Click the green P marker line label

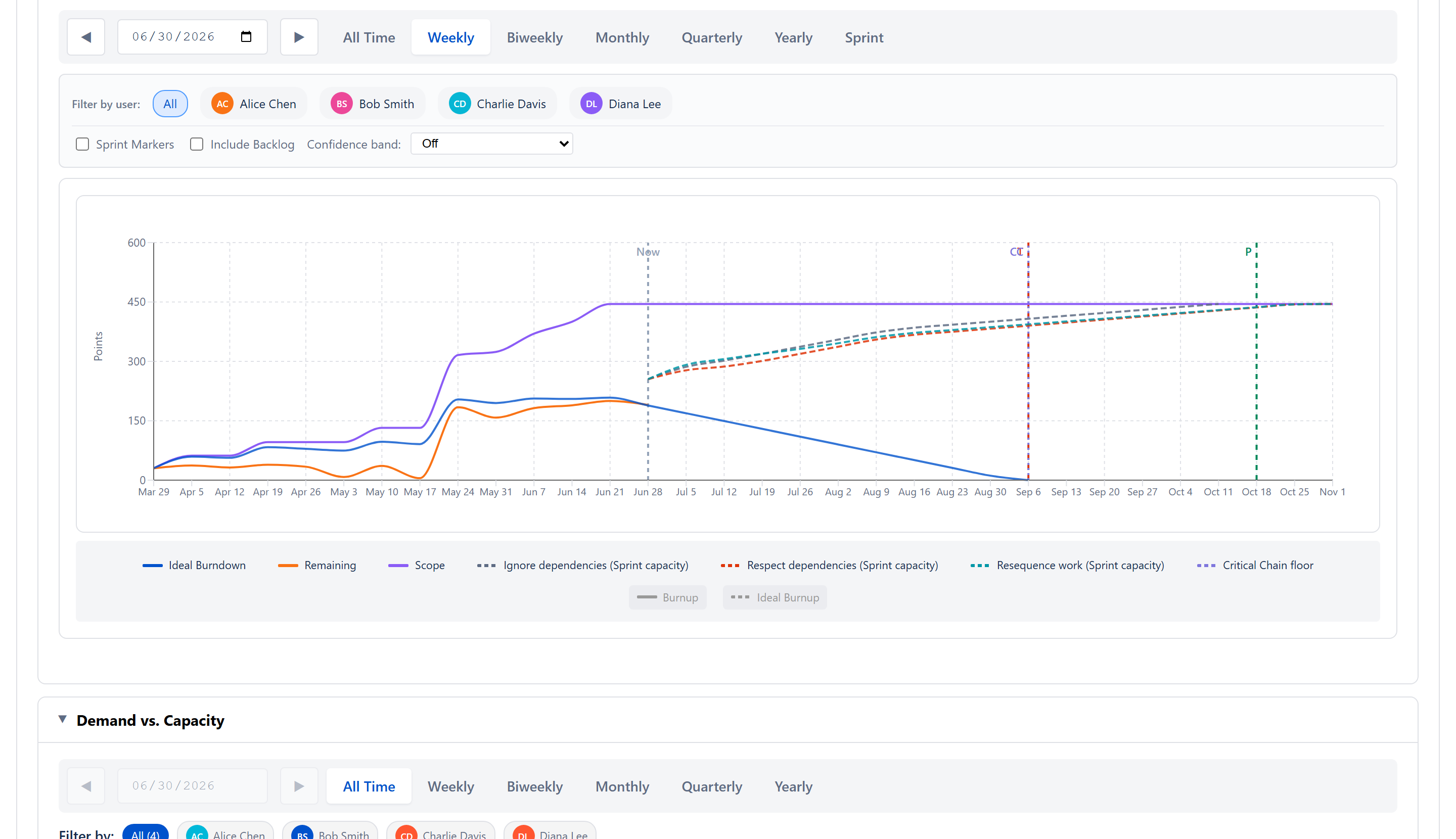[x=1248, y=252]
